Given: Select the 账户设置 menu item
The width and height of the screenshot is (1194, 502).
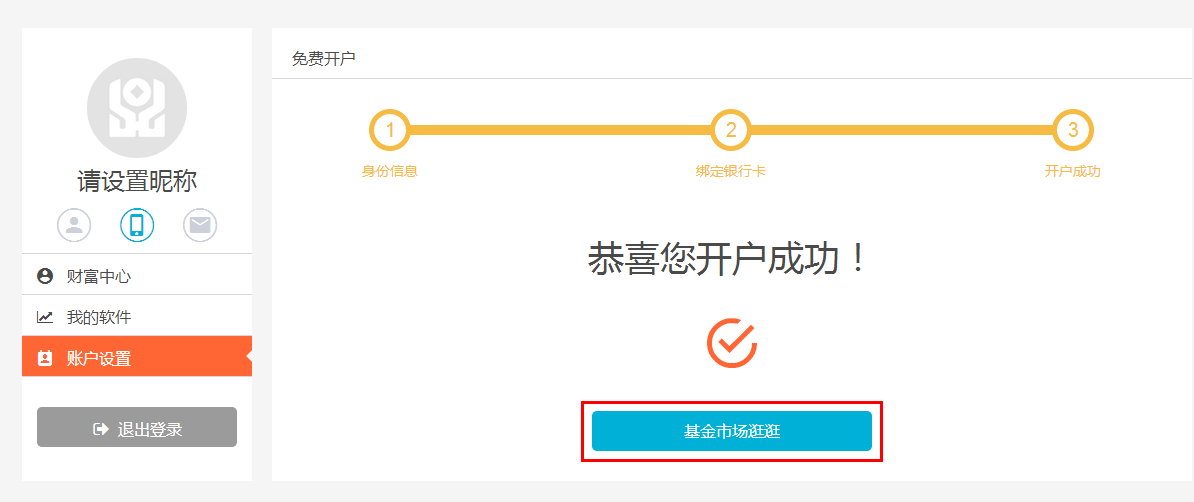Looking at the screenshot, I should point(99,358).
